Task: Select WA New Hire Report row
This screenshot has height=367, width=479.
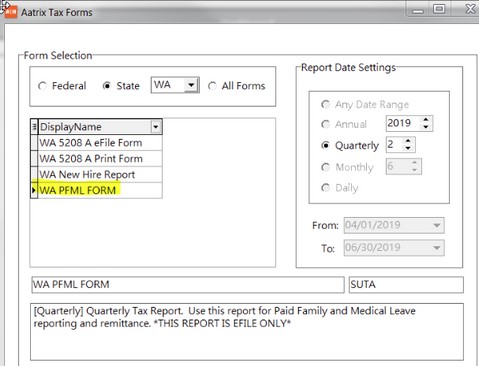Action: click(100, 174)
